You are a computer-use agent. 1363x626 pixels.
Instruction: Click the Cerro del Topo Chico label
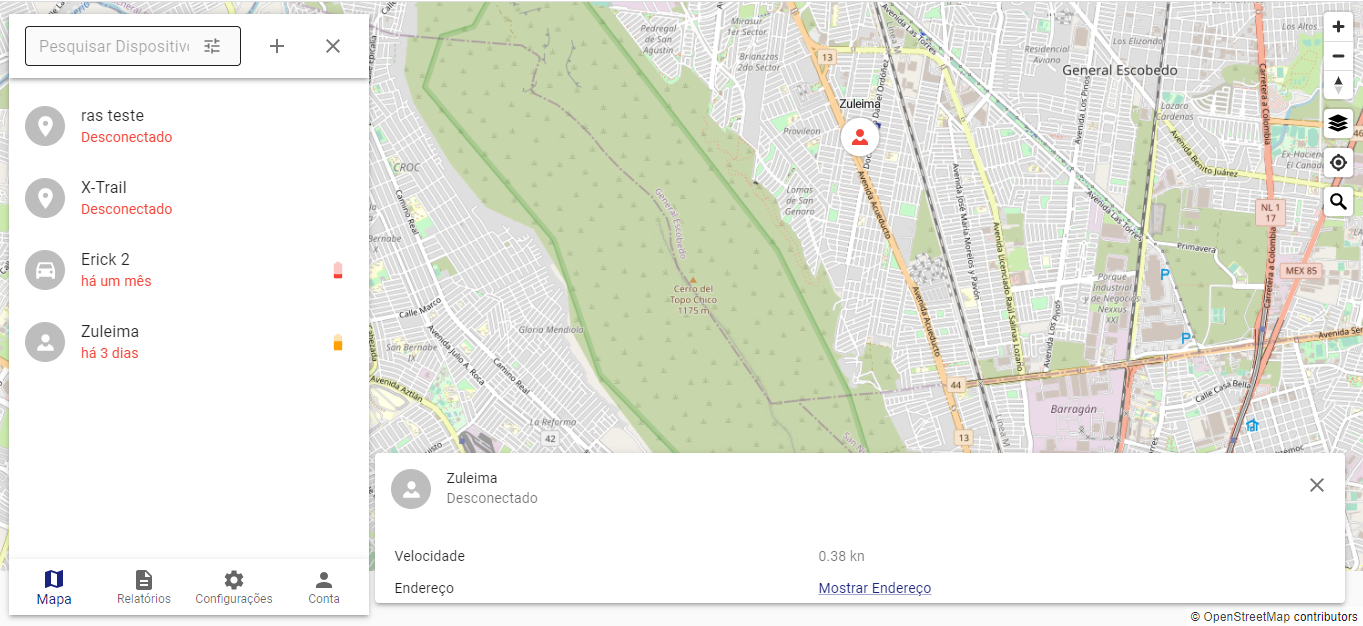[693, 299]
